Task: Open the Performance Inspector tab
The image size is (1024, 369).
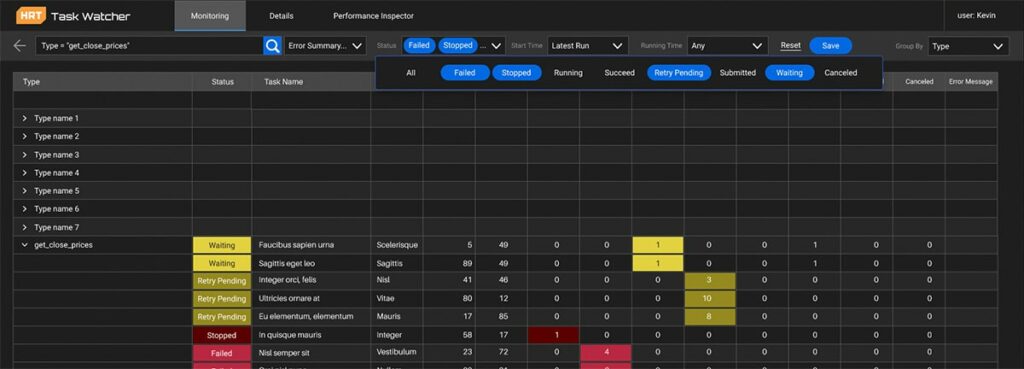Action: [373, 16]
